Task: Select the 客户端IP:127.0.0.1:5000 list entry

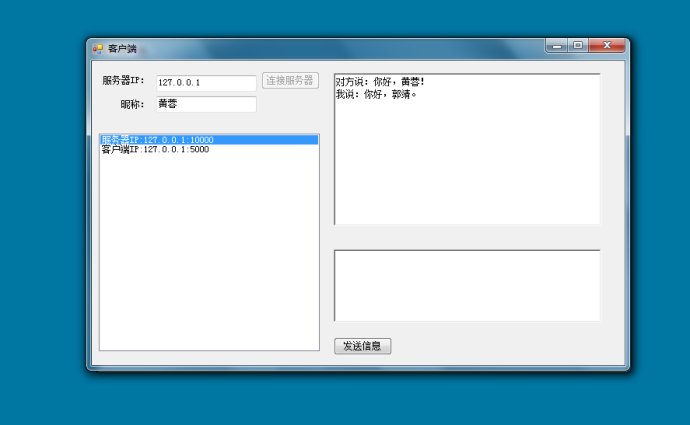Action: 155,150
